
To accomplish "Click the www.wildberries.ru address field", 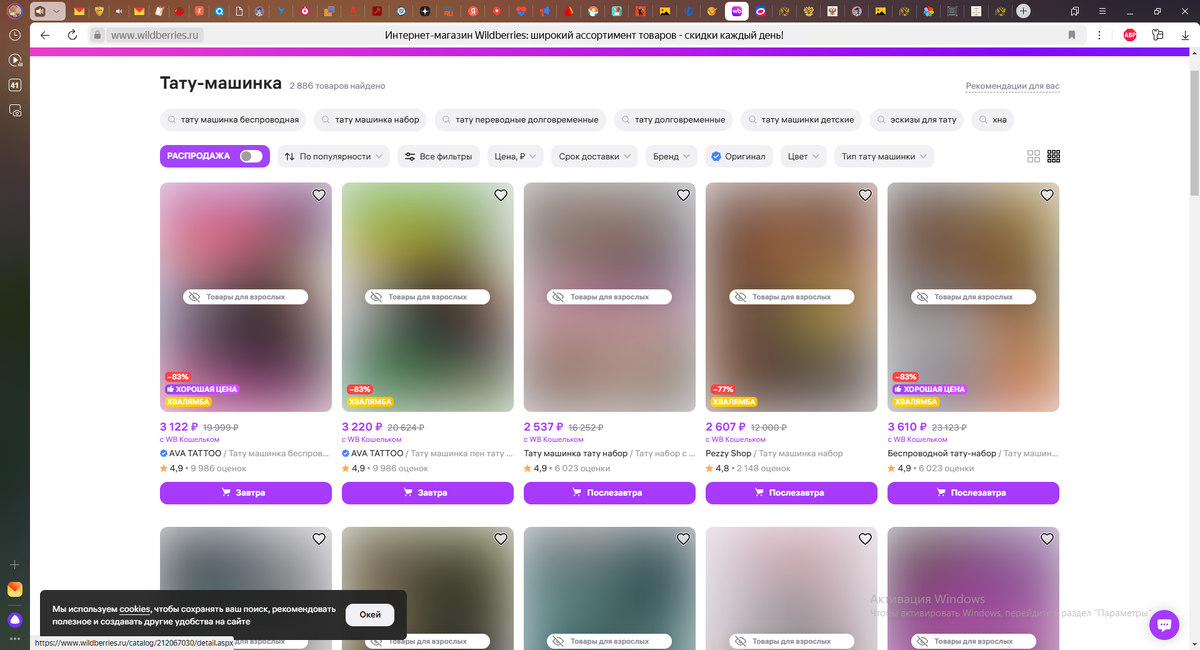I will coord(155,35).
